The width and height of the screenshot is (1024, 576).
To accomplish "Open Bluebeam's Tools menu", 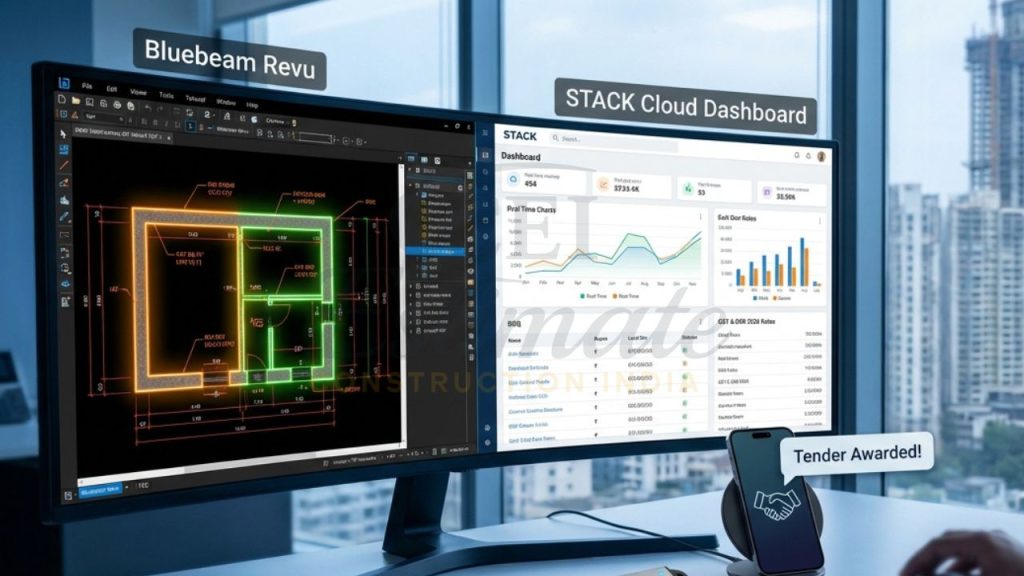I will [x=164, y=95].
